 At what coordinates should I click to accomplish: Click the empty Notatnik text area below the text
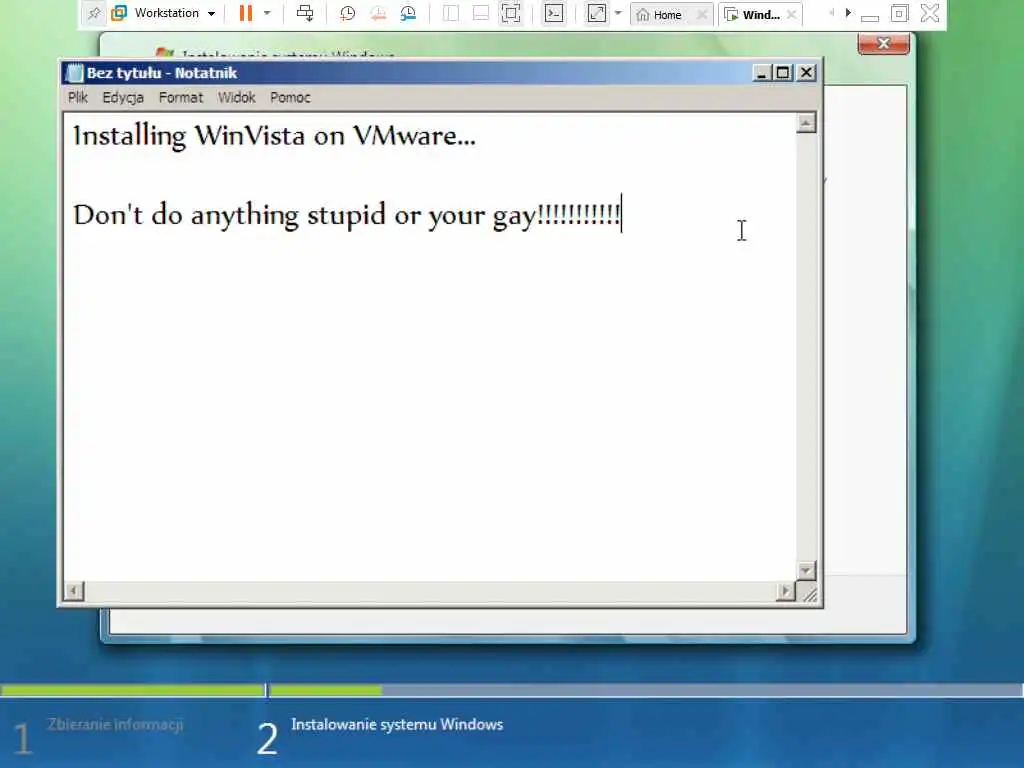click(430, 405)
